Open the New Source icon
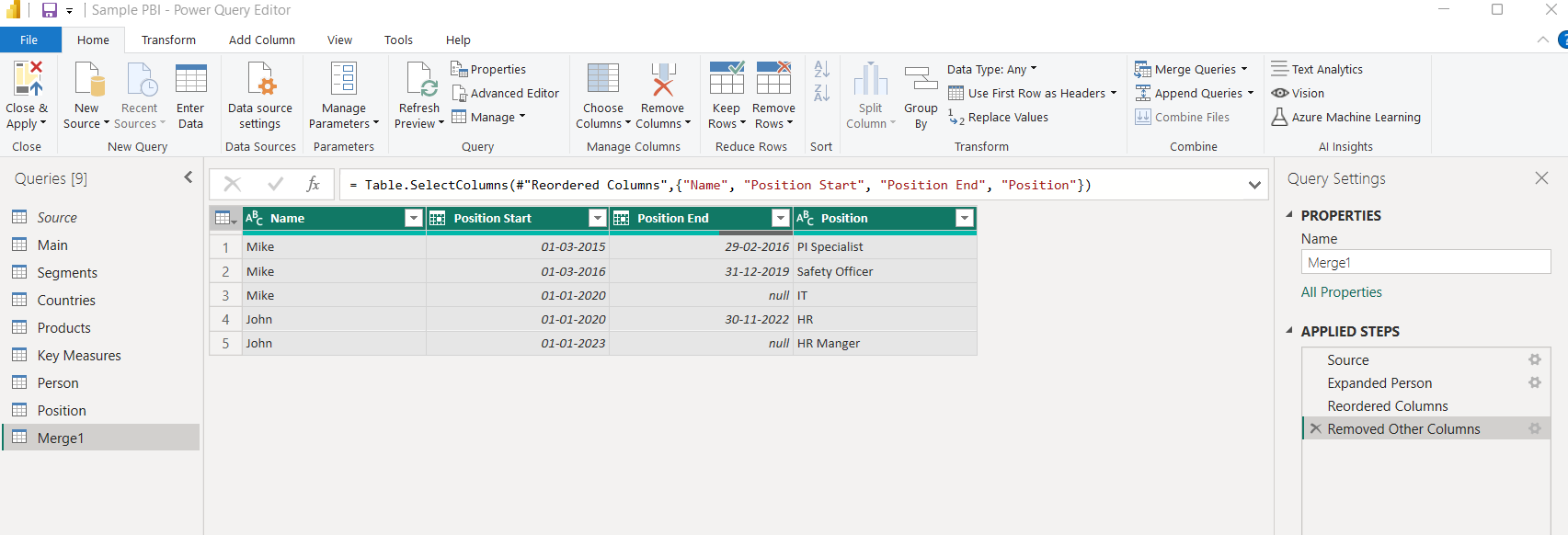Screen dimensions: 1568x535 (88, 79)
